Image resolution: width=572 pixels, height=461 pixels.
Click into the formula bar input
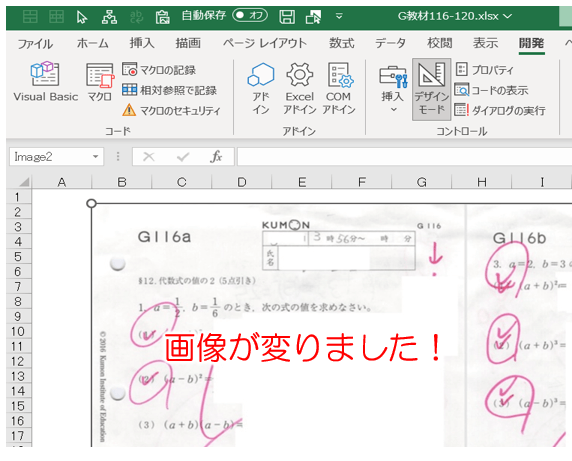[x=404, y=157]
